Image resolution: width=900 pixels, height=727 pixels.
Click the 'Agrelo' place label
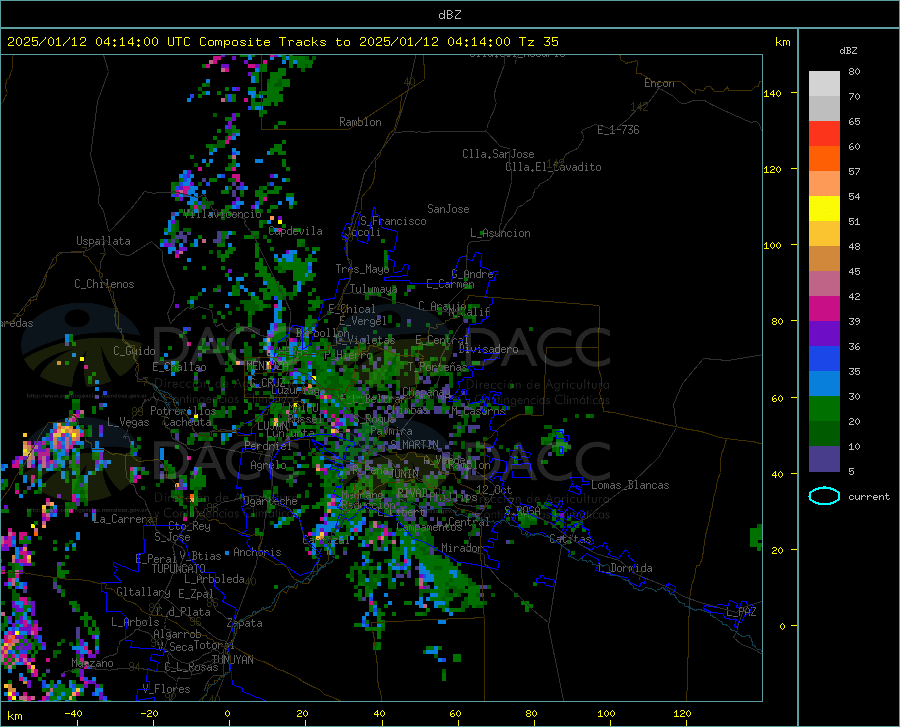click(x=268, y=465)
